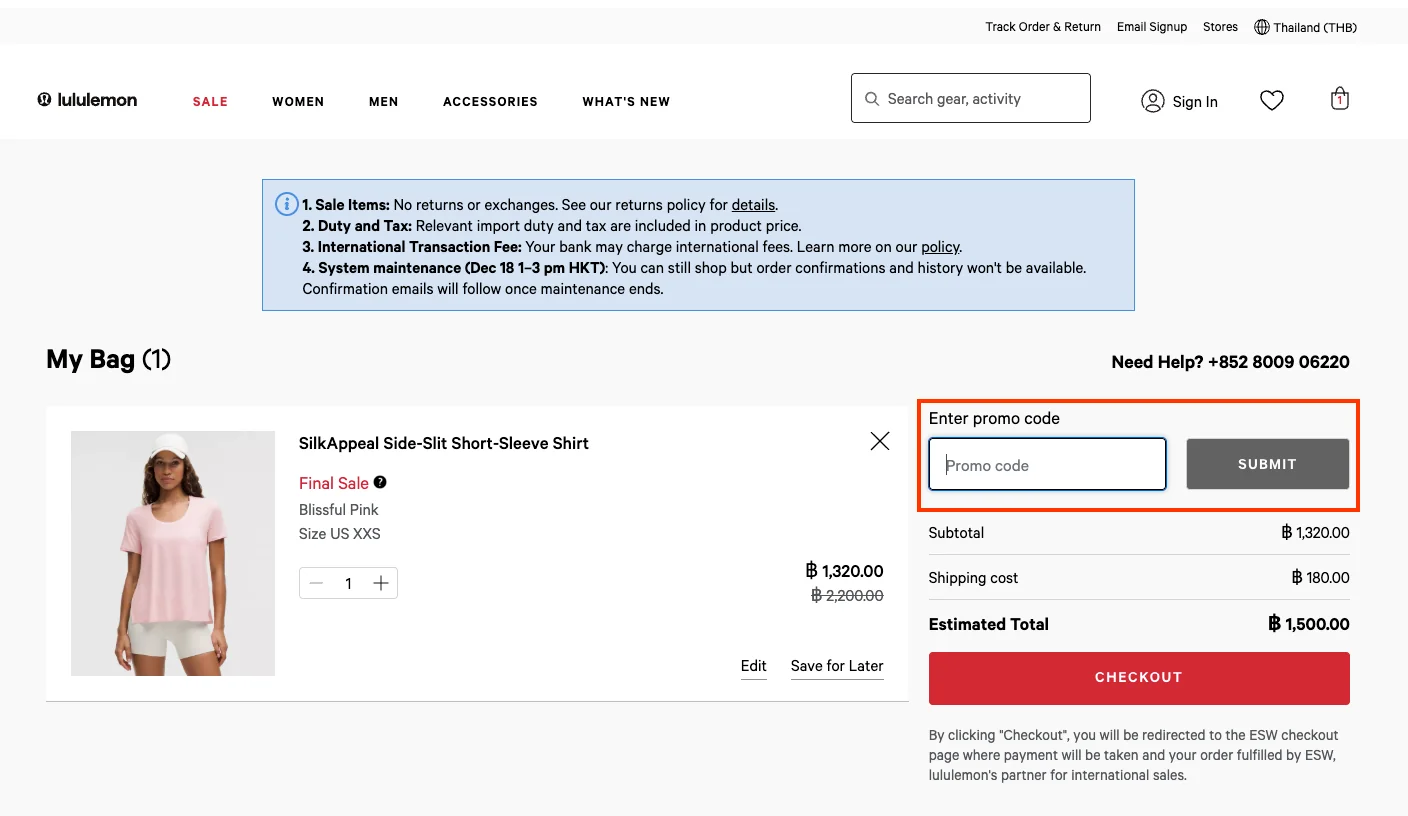Click the Save for Later link
This screenshot has width=1408, height=816.
coord(836,666)
